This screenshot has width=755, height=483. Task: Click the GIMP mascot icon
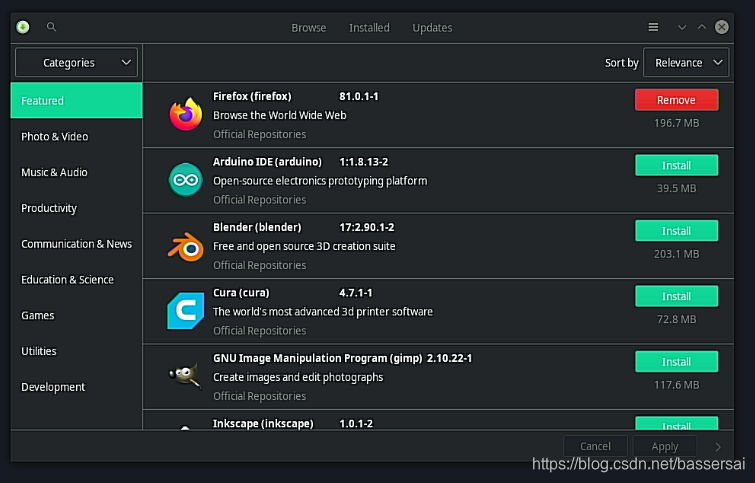pyautogui.click(x=185, y=376)
